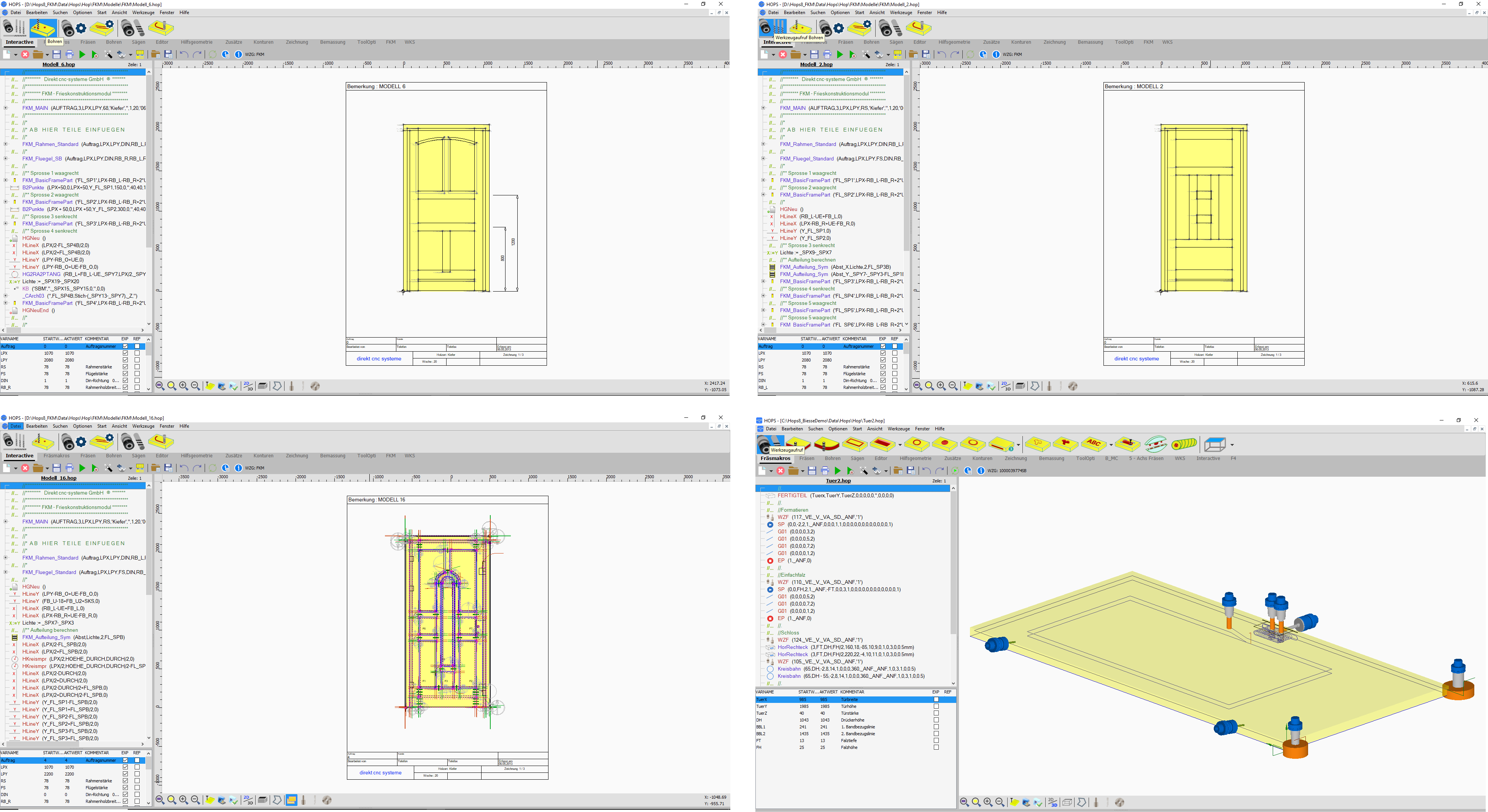Image resolution: width=1488 pixels, height=812 pixels.
Task: Click the direkt cnc systeme link in Modell_6 drawing
Action: [x=379, y=359]
